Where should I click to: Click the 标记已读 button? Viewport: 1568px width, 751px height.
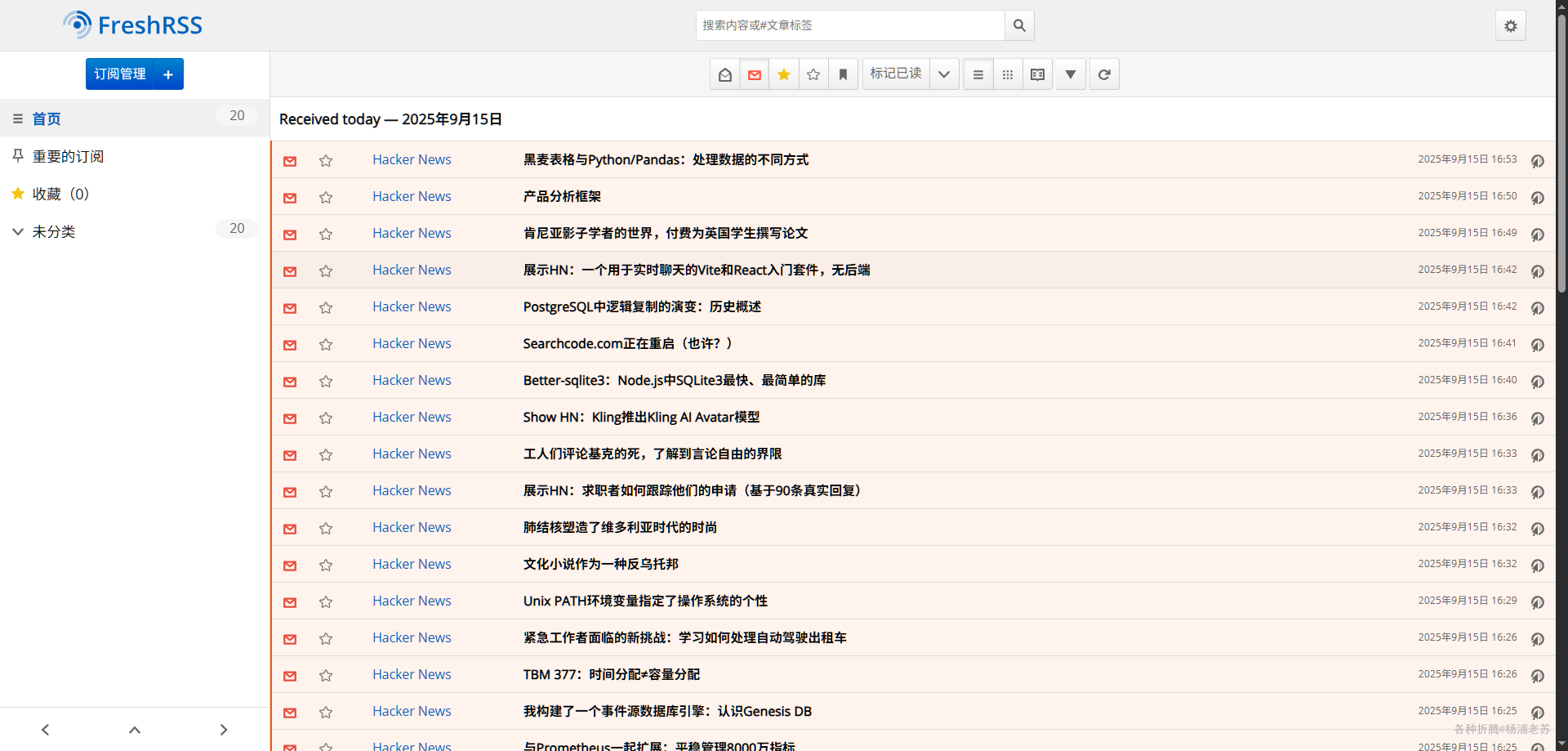(896, 74)
